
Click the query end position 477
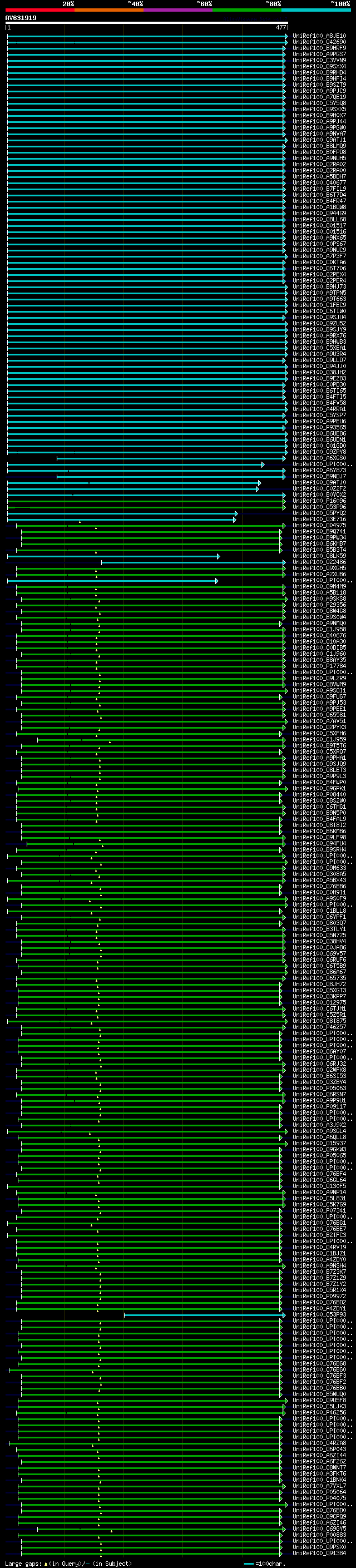280,27
